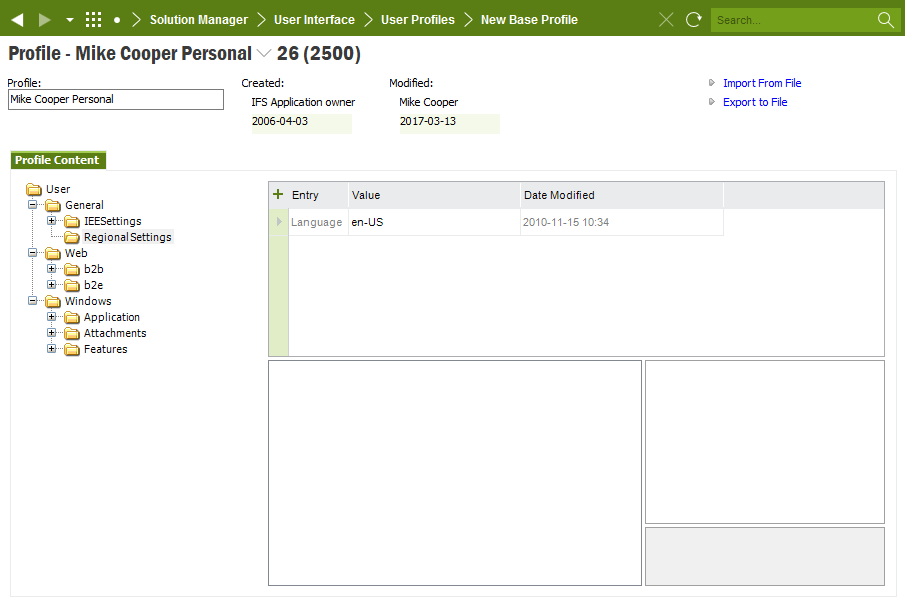Screen dimensions: 905x604
Task: Click the search magnifier icon
Action: click(885, 20)
